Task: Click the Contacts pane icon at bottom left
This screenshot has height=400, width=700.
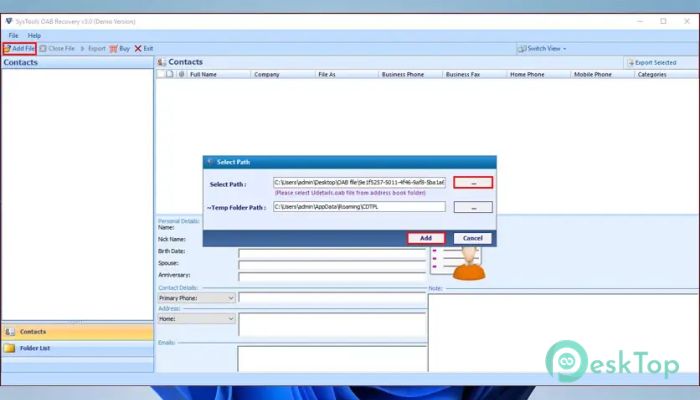Action: coord(9,332)
